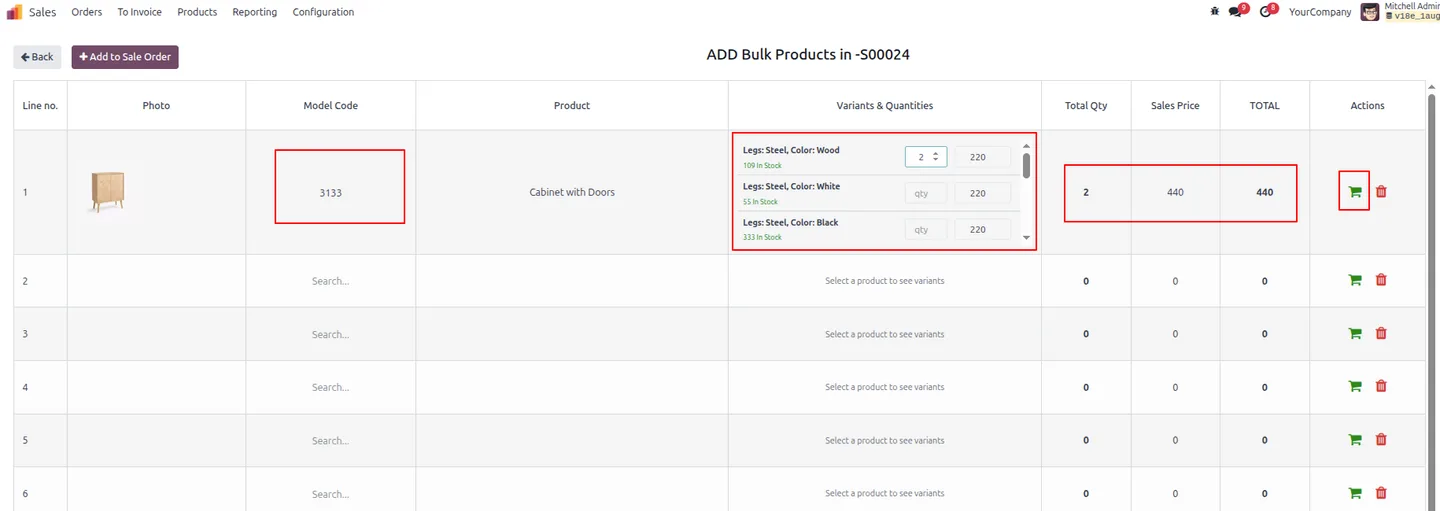This screenshot has height=511, width=1440.
Task: Click Sales Price value 440 in line 1
Action: point(1175,192)
